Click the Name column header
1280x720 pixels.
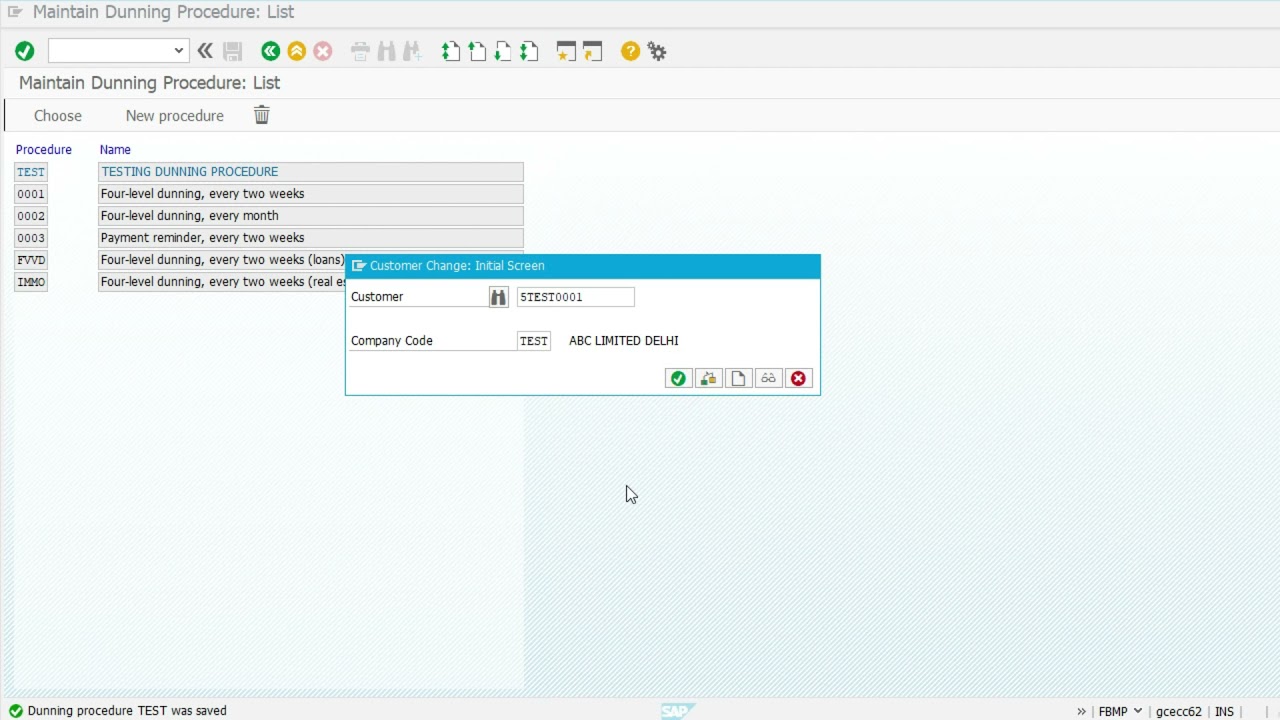115,150
